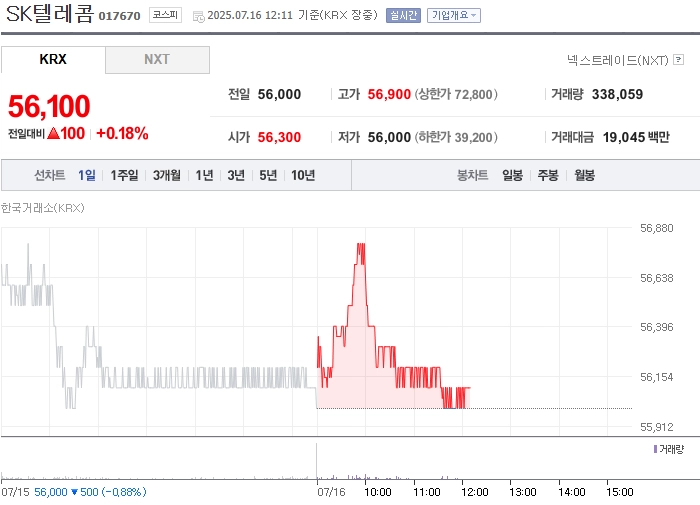
Task: Click the SK텔레콤 stock name
Action: [x=50, y=13]
